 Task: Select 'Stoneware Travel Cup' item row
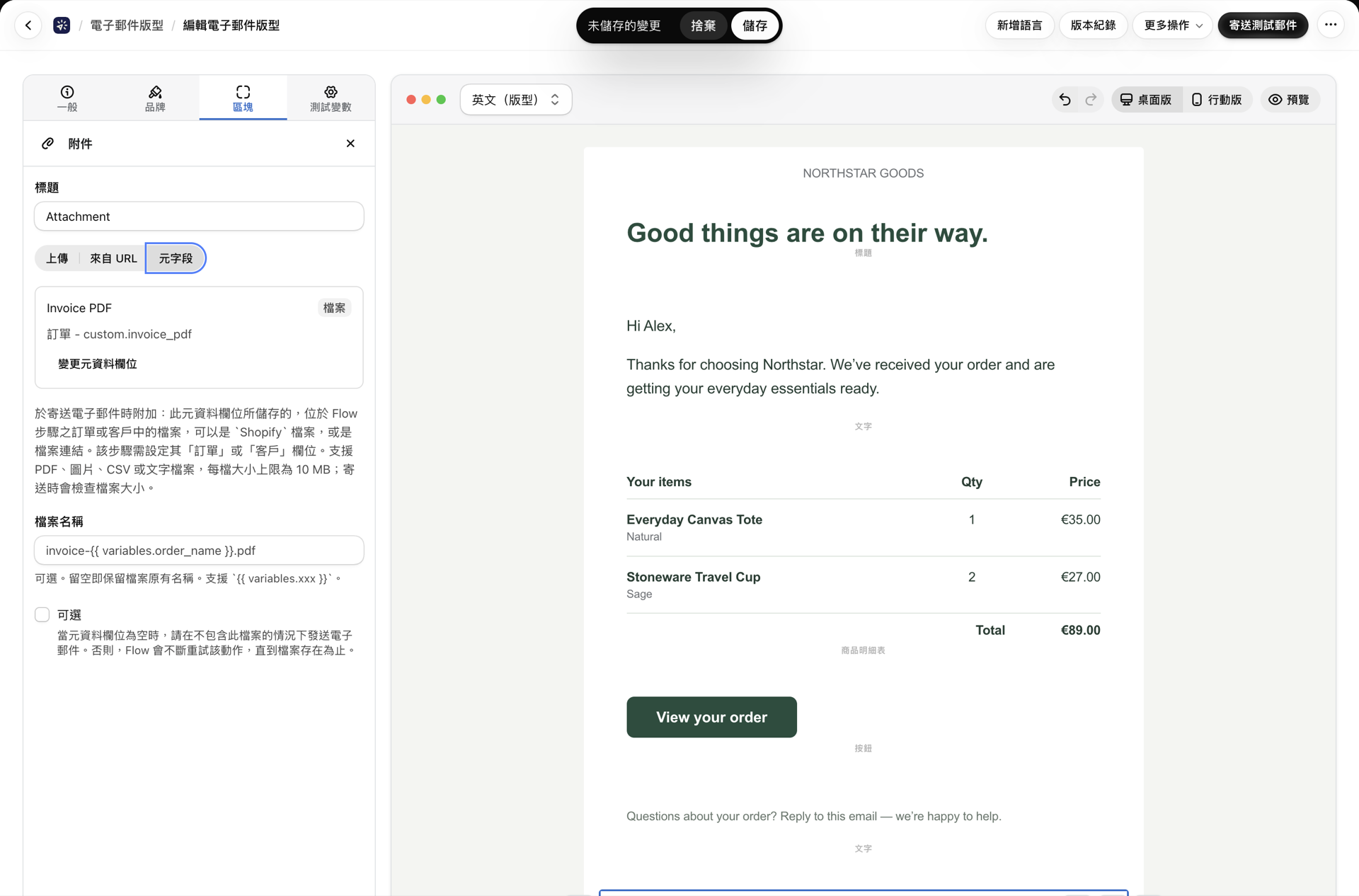click(x=863, y=585)
